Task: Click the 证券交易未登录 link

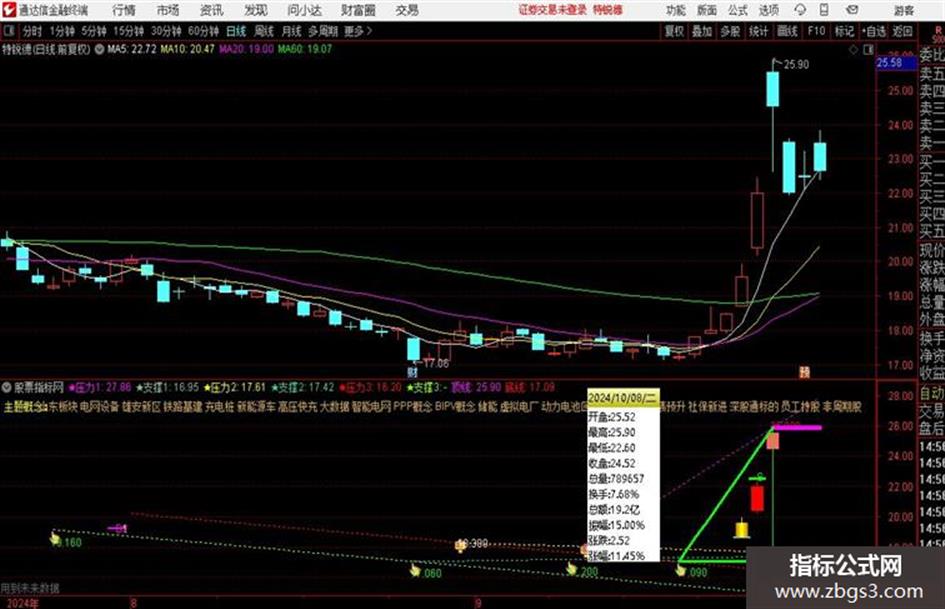Action: coord(553,10)
